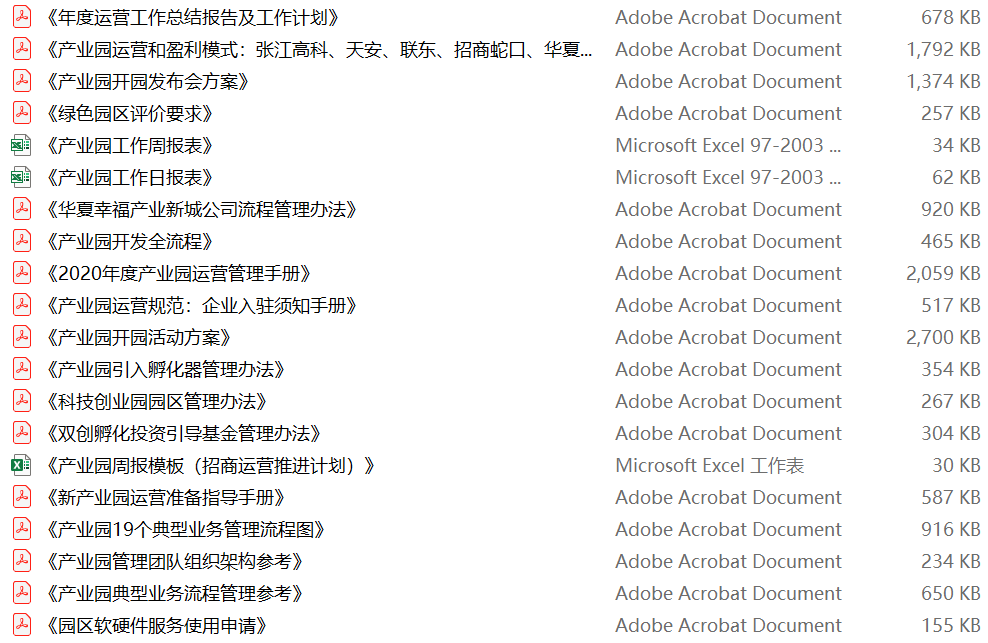Click the 678 KB size value
The height and width of the screenshot is (643, 988).
[x=950, y=18]
